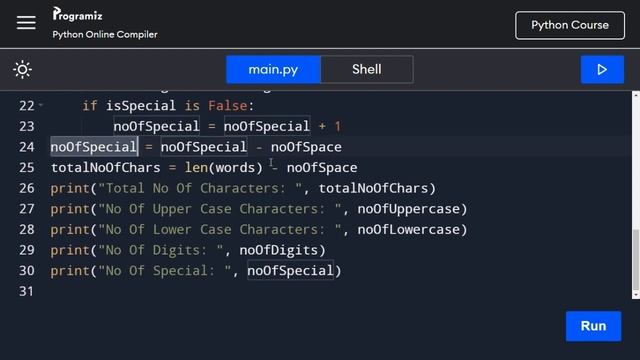Collapse the fold arrow on line 22
640x360 pixels.
(41, 105)
